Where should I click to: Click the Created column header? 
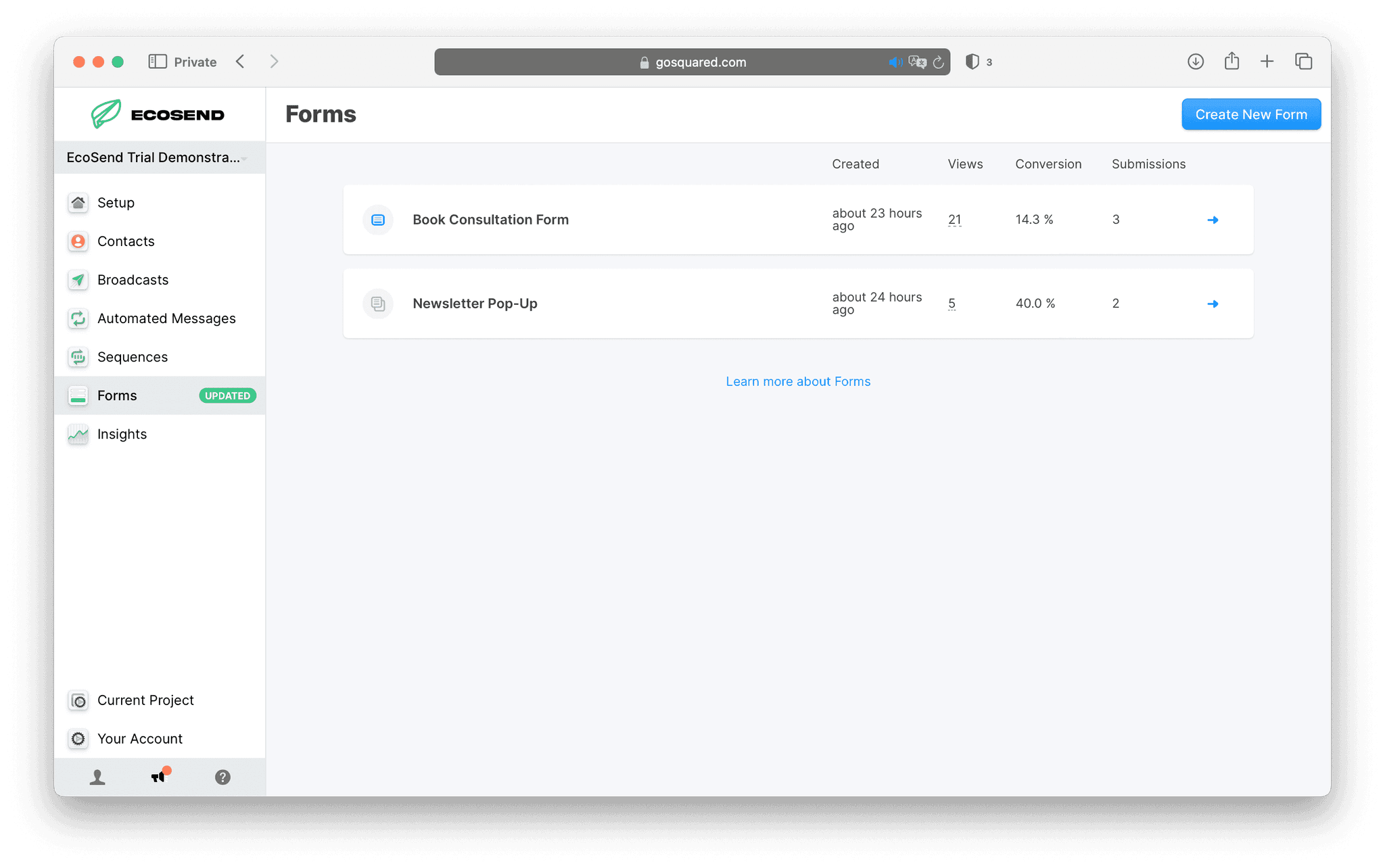[x=855, y=164]
